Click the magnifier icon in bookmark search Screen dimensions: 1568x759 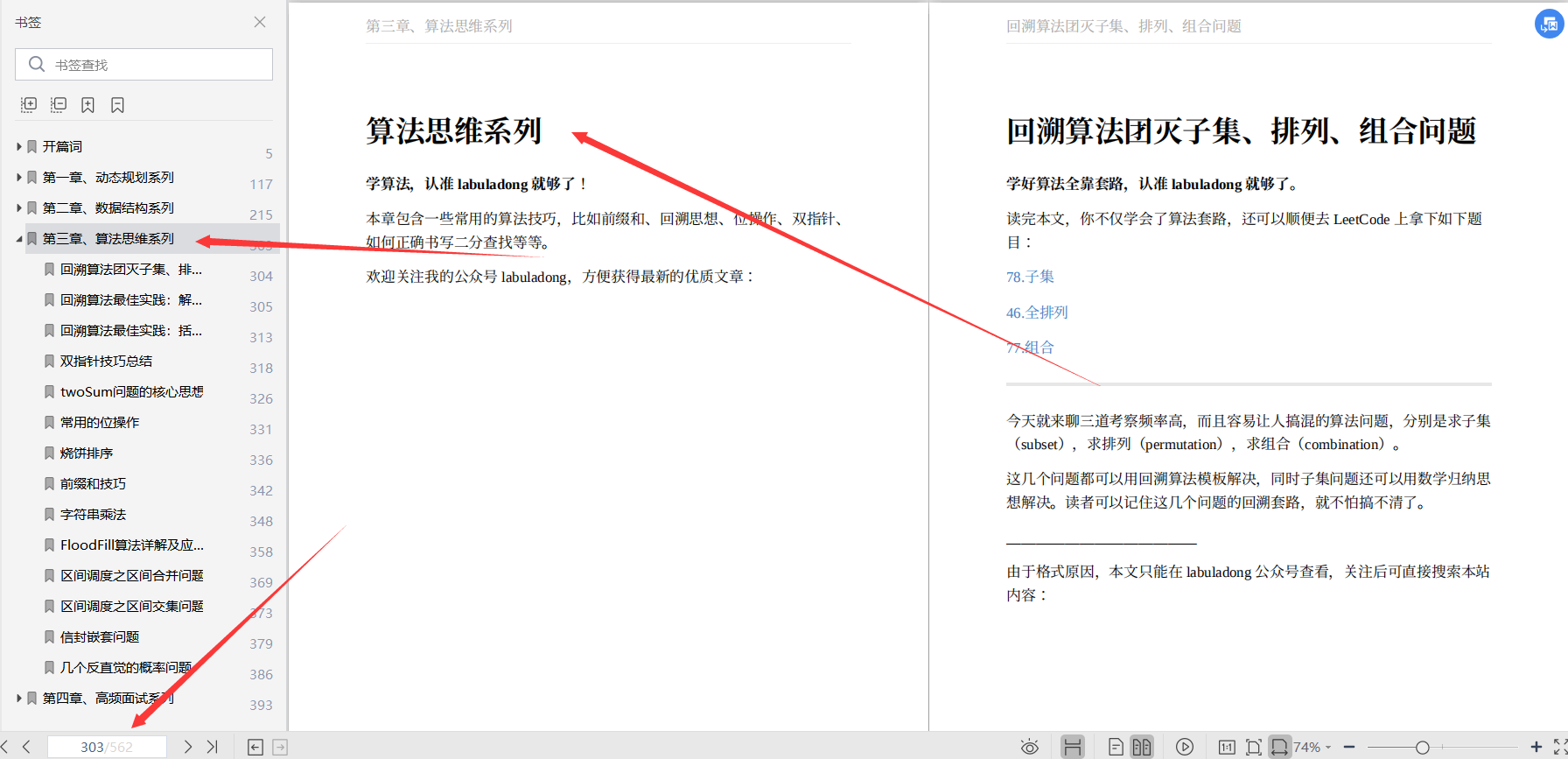pos(36,64)
